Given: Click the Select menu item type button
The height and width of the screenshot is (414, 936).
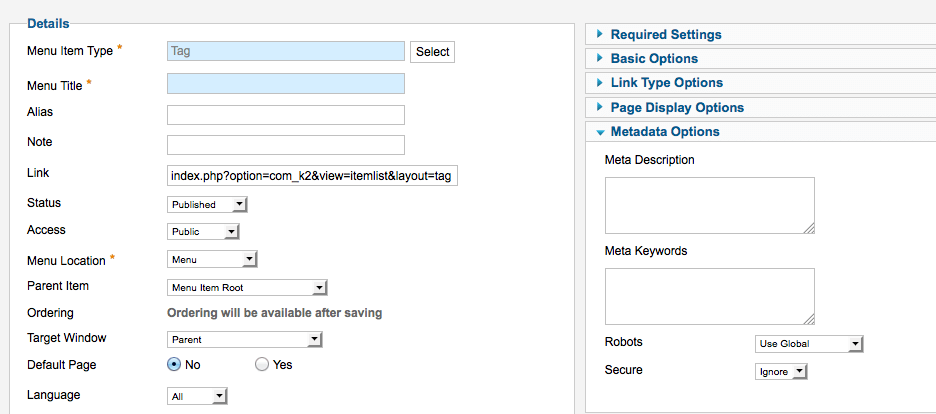Looking at the screenshot, I should click(x=433, y=52).
